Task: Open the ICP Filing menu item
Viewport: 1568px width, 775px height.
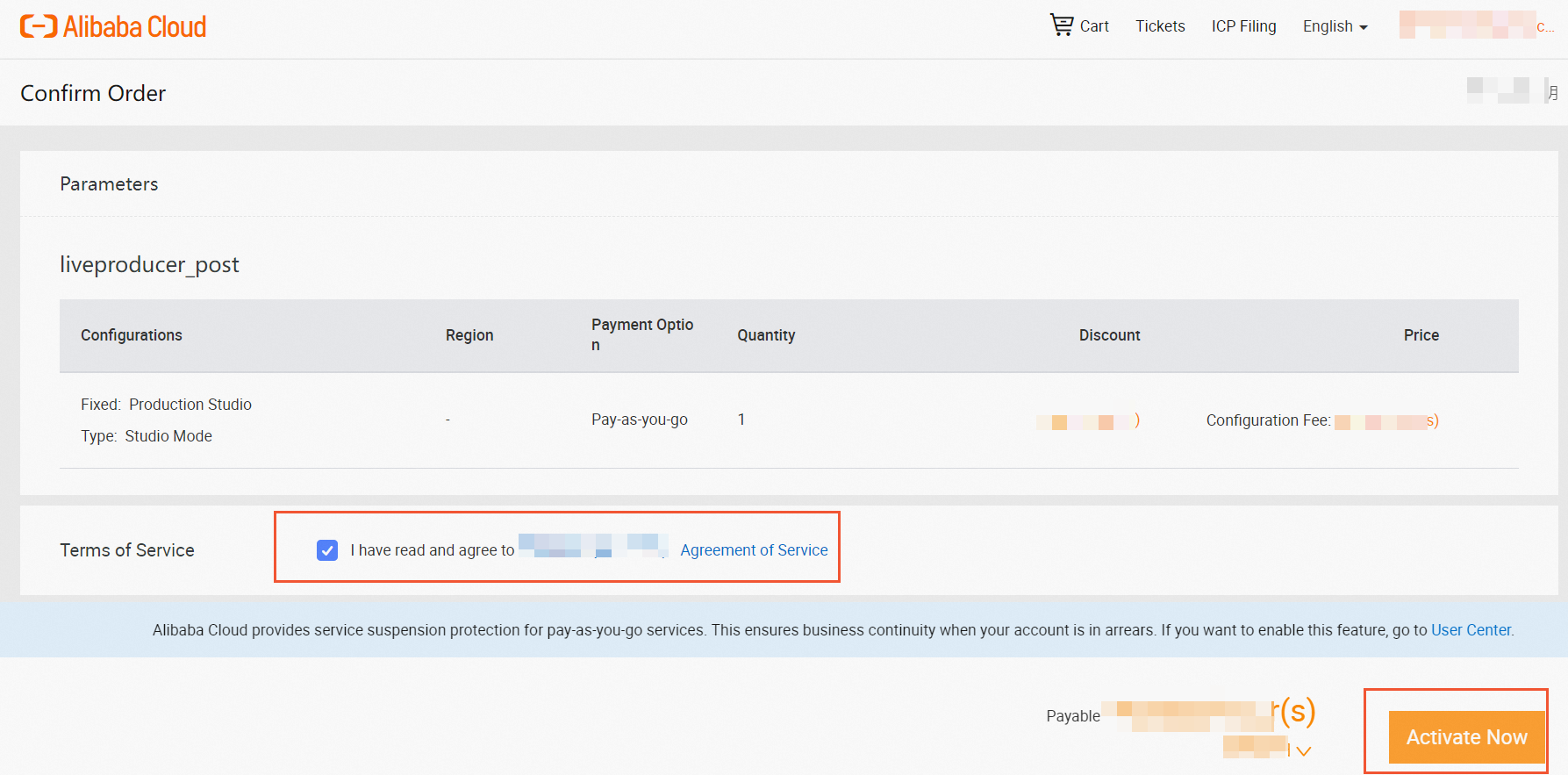Action: pos(1243,26)
